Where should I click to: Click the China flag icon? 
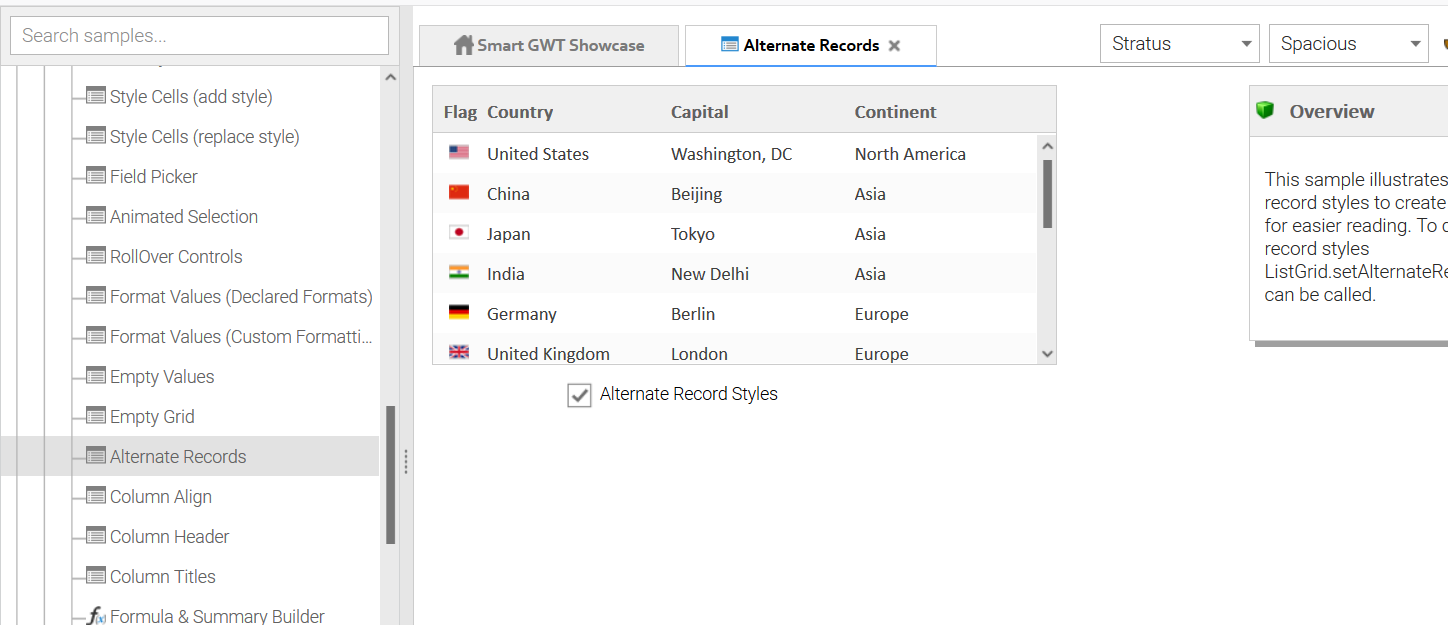[x=459, y=193]
